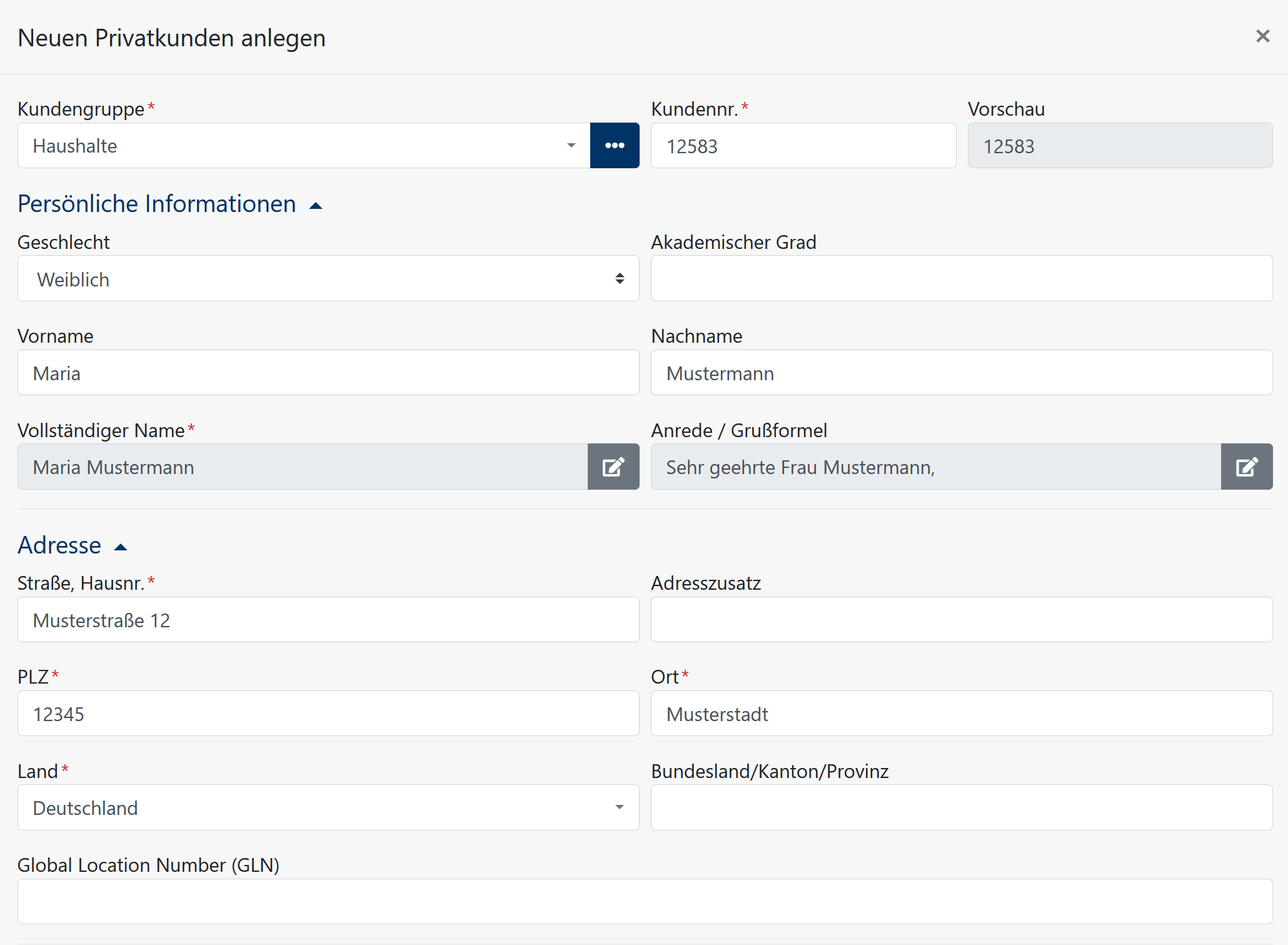Edit the Vollständiger Name via pencil icon
The height and width of the screenshot is (945, 1288).
click(613, 467)
